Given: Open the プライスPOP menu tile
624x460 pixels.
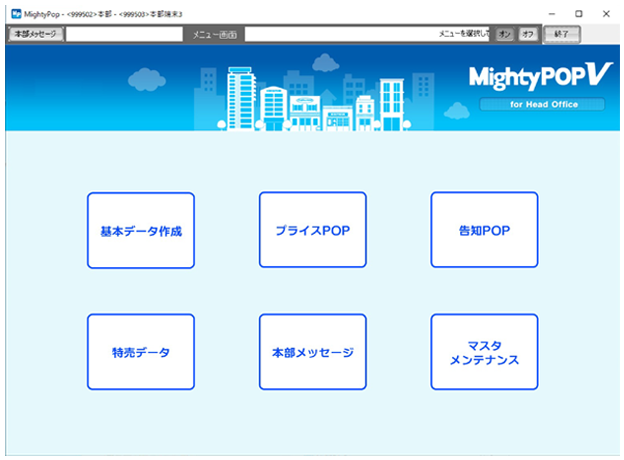Looking at the screenshot, I should click(312, 230).
